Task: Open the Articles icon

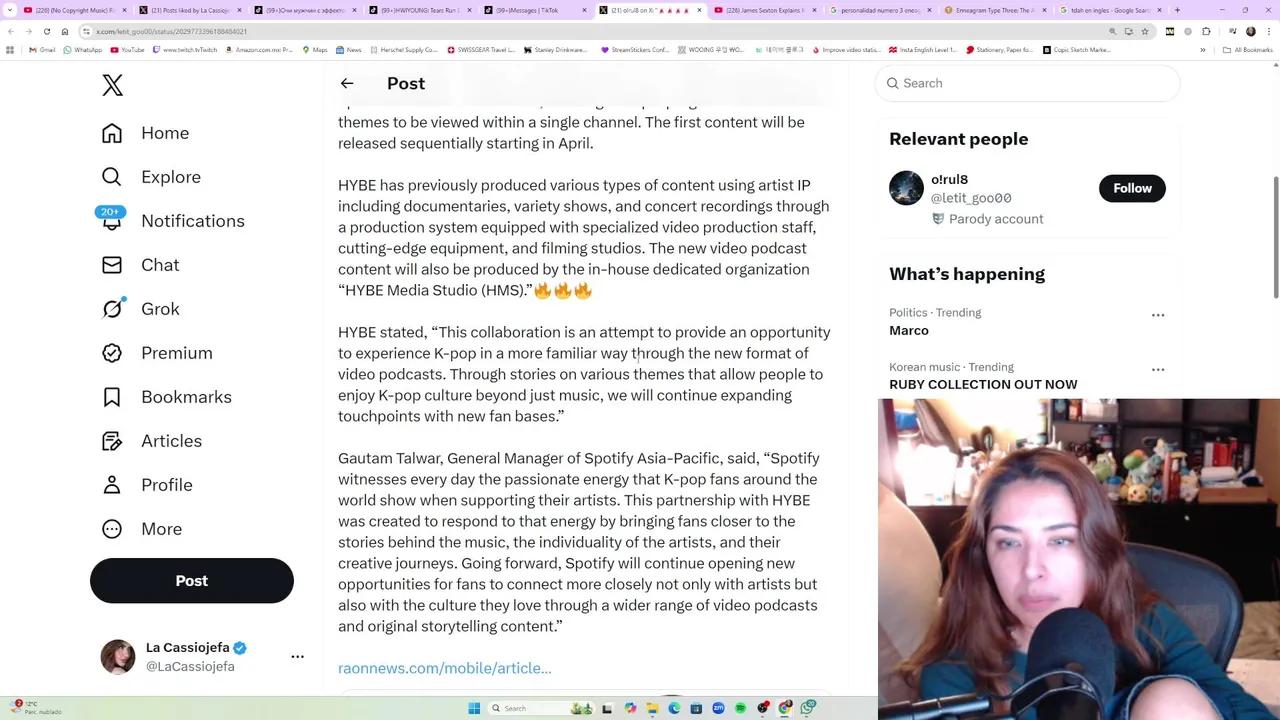Action: pos(112,441)
